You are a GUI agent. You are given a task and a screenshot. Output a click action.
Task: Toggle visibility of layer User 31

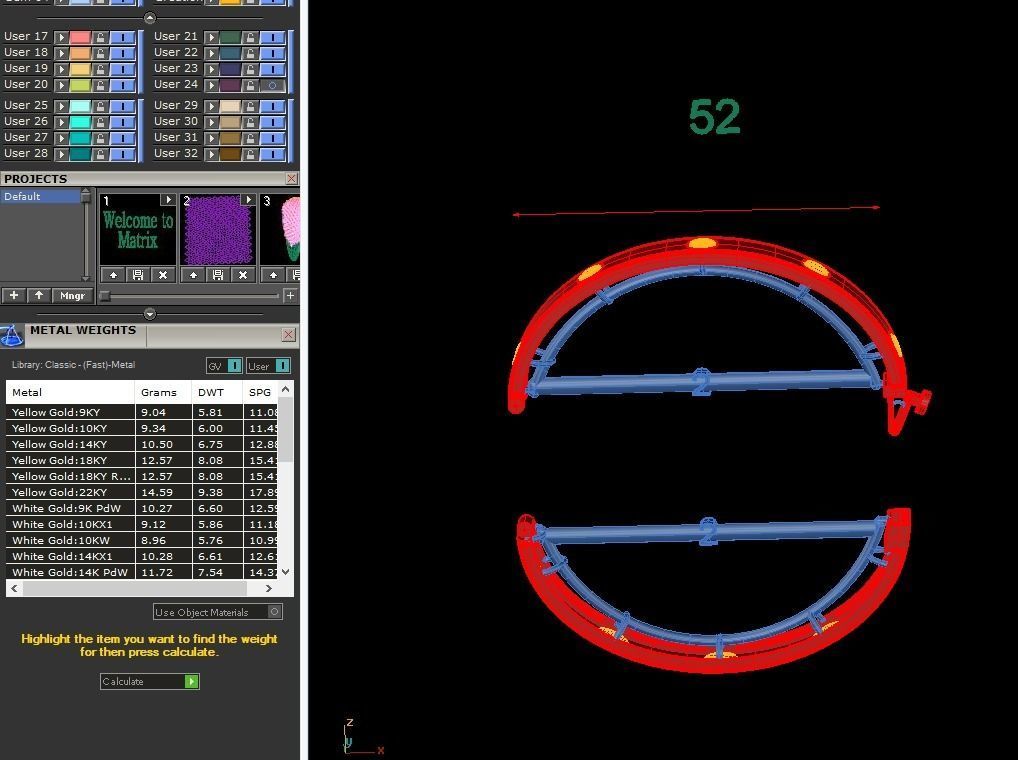click(x=272, y=138)
